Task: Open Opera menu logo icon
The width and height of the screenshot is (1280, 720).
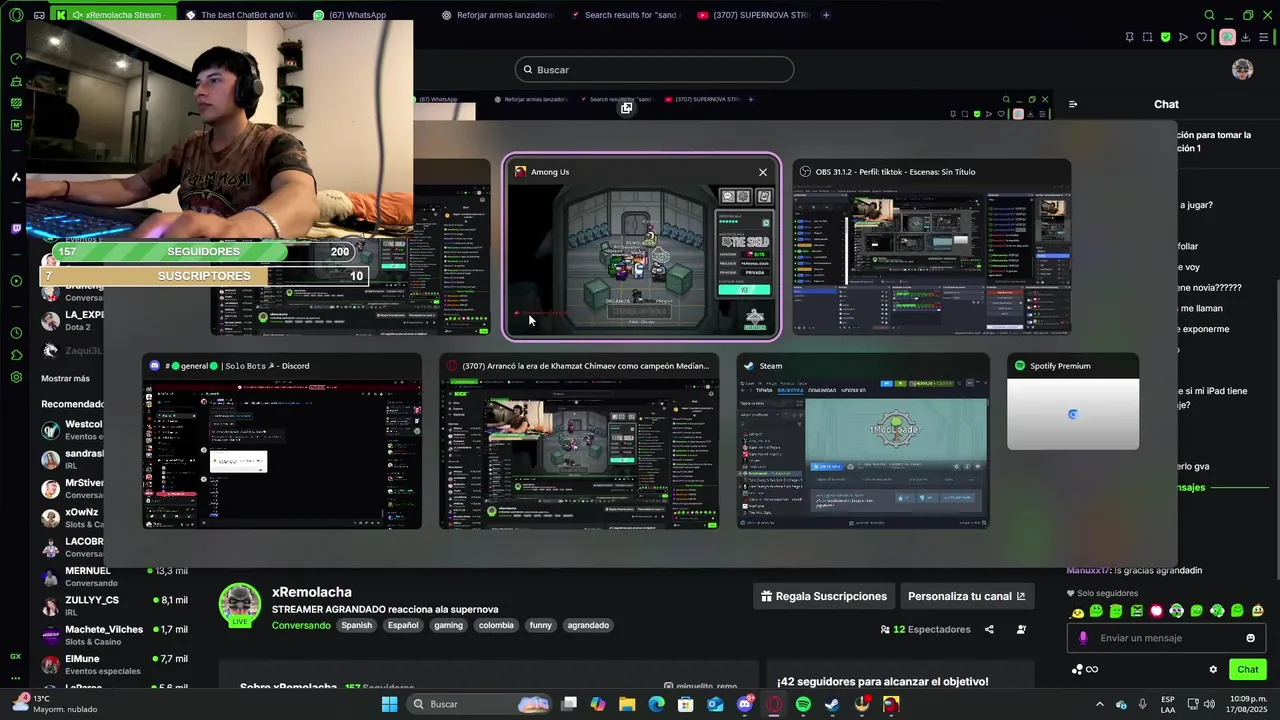Action: tap(15, 15)
